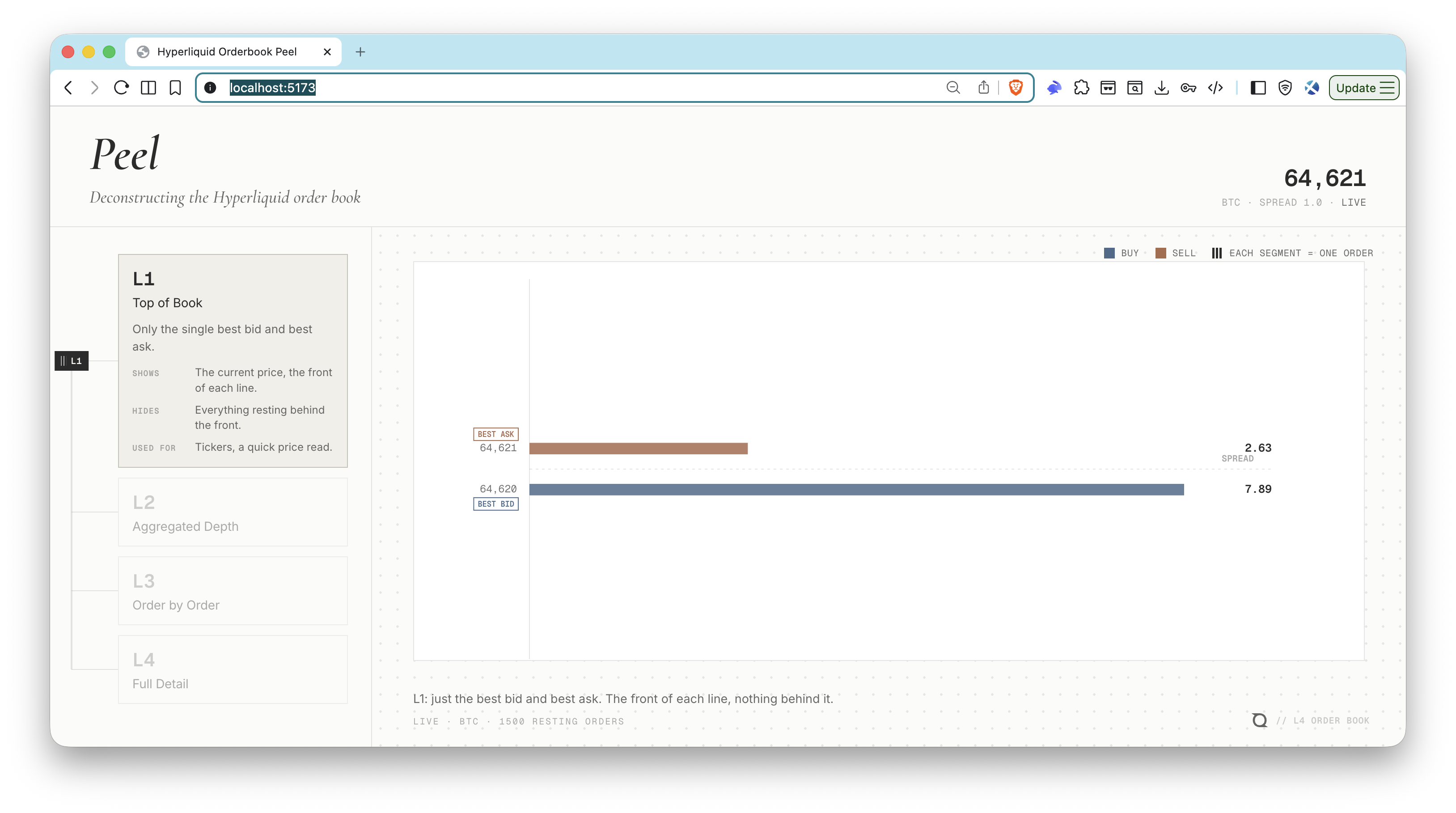
Task: Open the browser extensions puzzle icon
Action: (x=1081, y=88)
